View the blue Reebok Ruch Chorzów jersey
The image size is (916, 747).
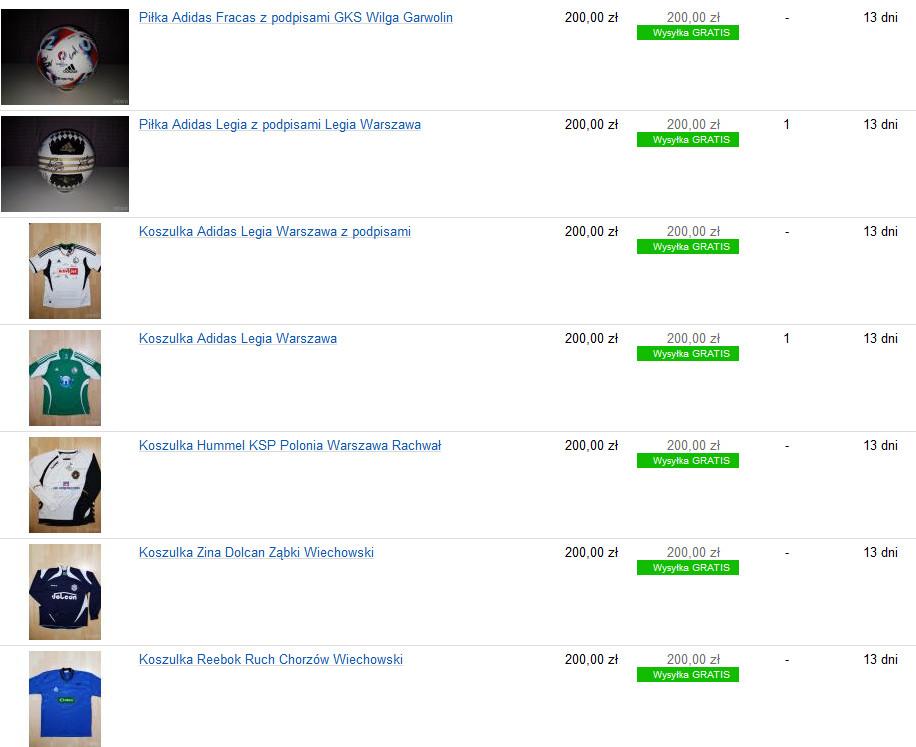[65, 698]
